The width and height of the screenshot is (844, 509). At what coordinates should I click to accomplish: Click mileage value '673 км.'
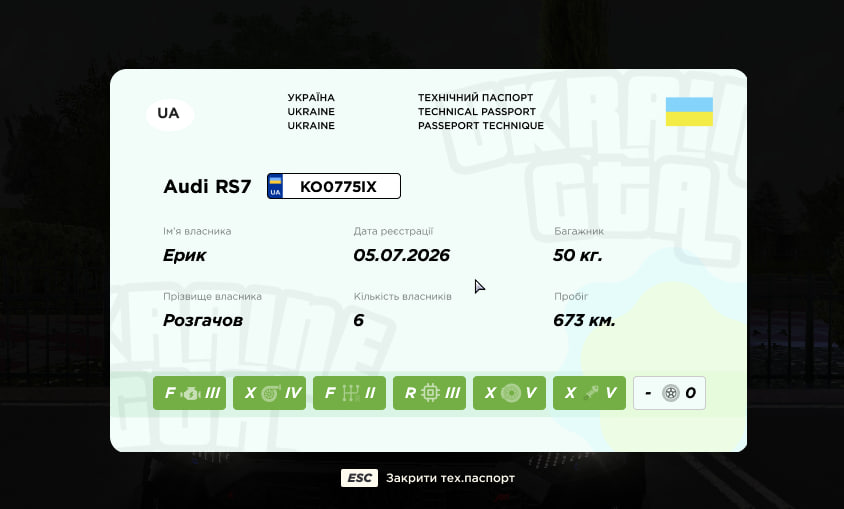tap(584, 321)
